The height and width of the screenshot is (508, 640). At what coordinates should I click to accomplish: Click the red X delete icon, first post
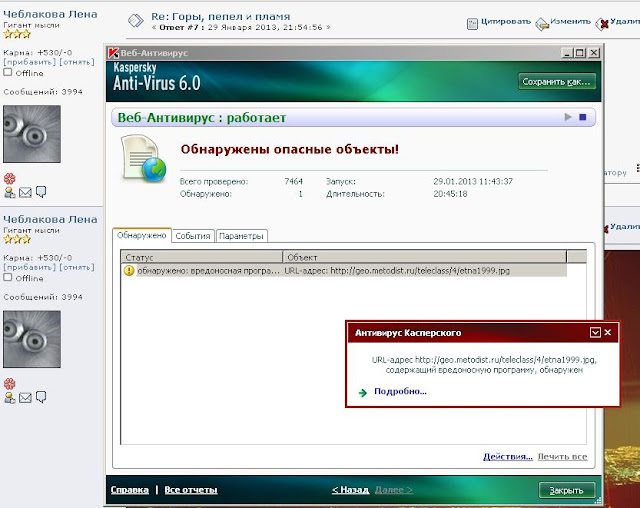pos(602,24)
